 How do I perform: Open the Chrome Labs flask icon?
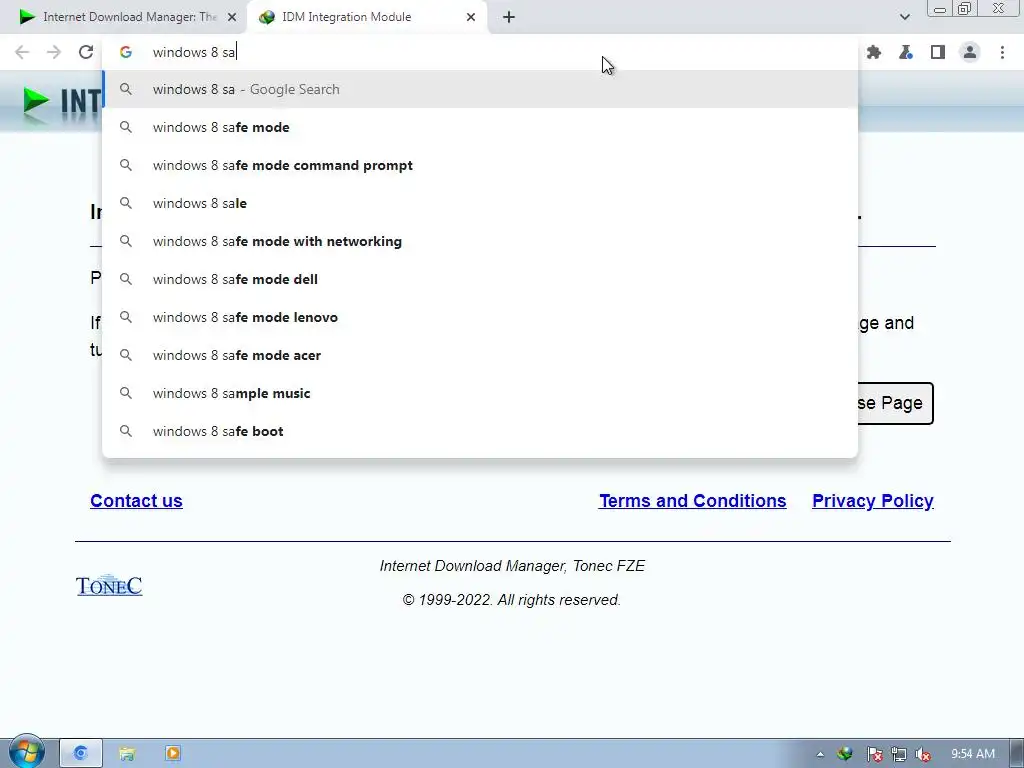(906, 52)
